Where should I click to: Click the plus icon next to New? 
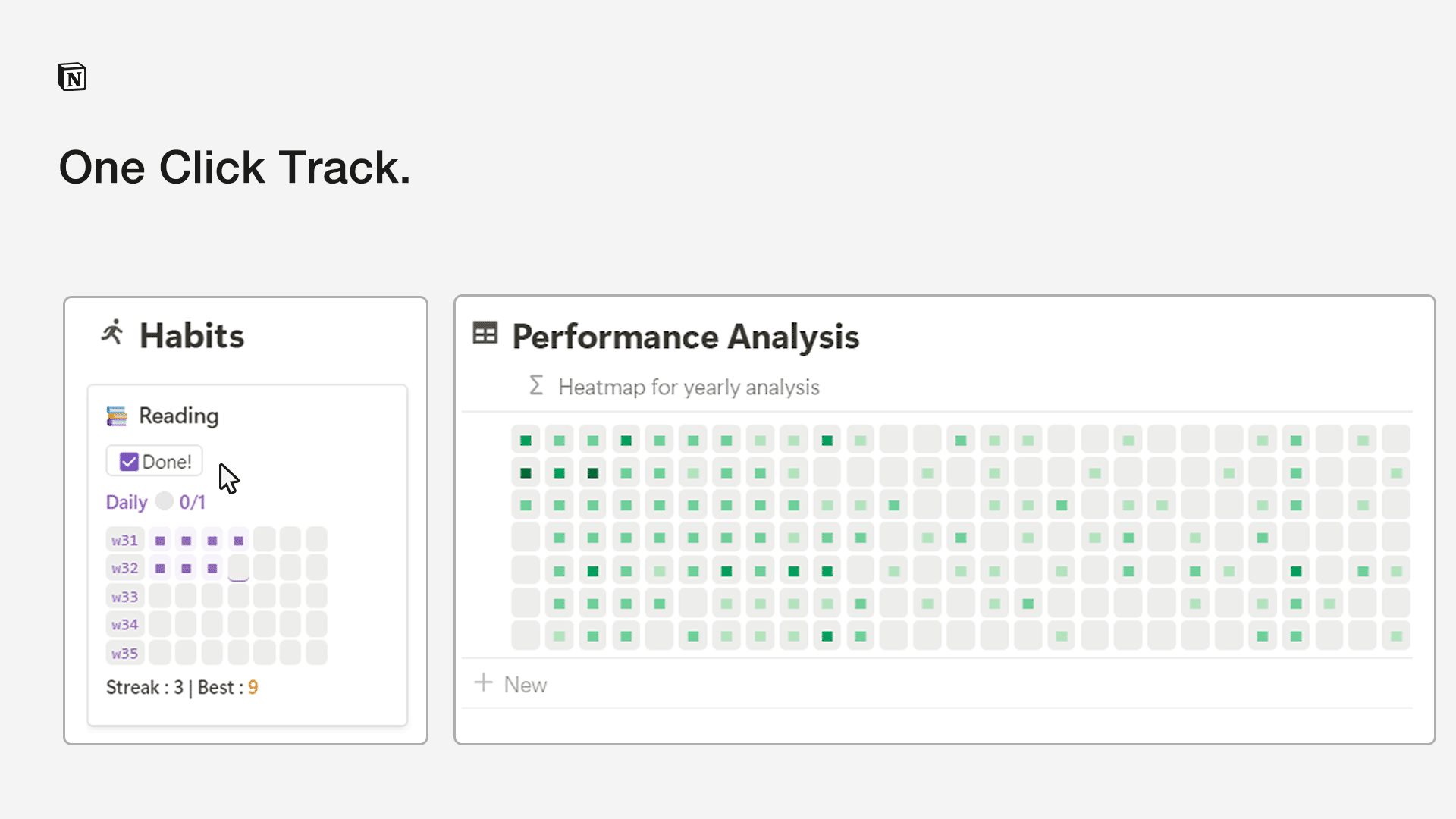[x=483, y=683]
